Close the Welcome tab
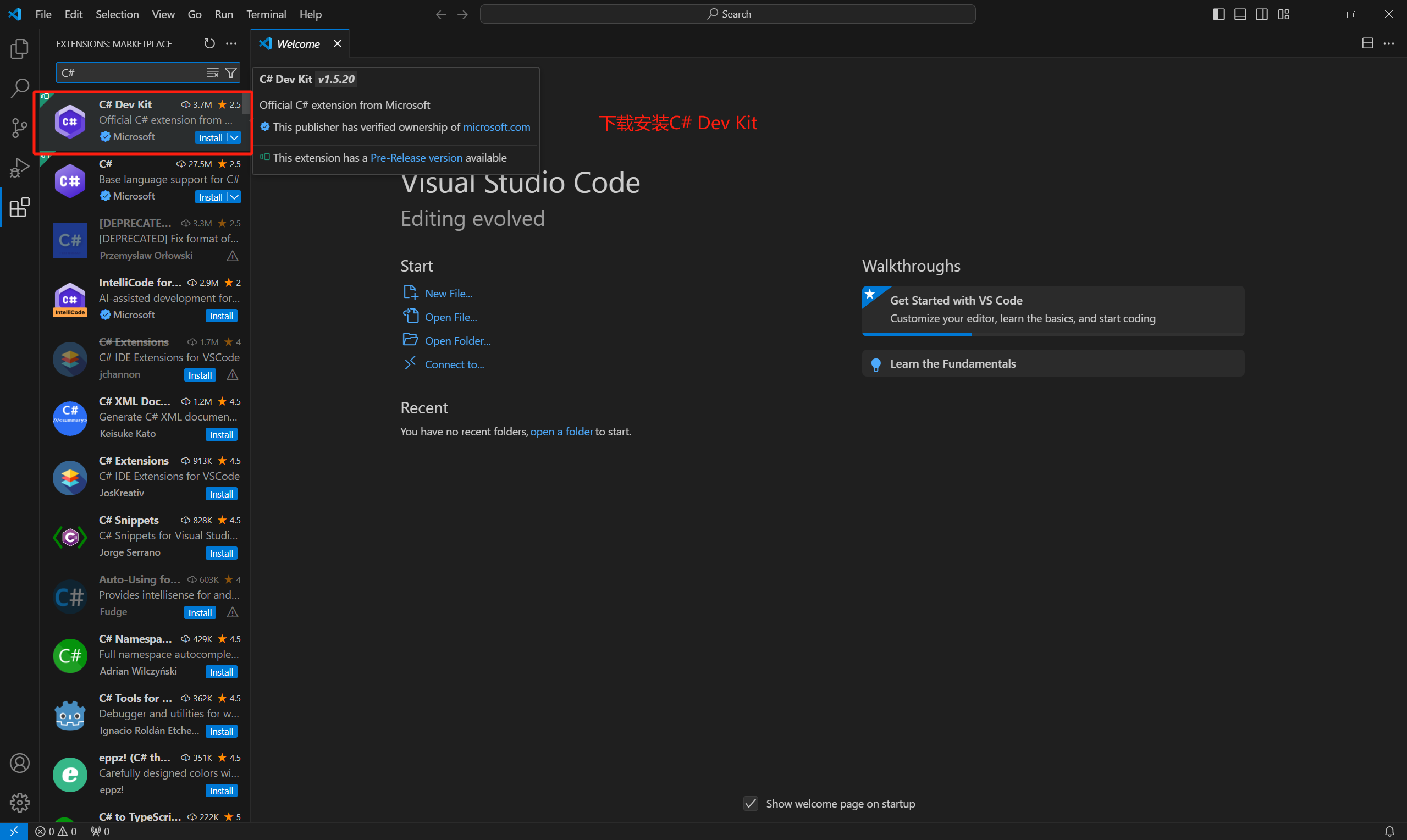 (338, 43)
